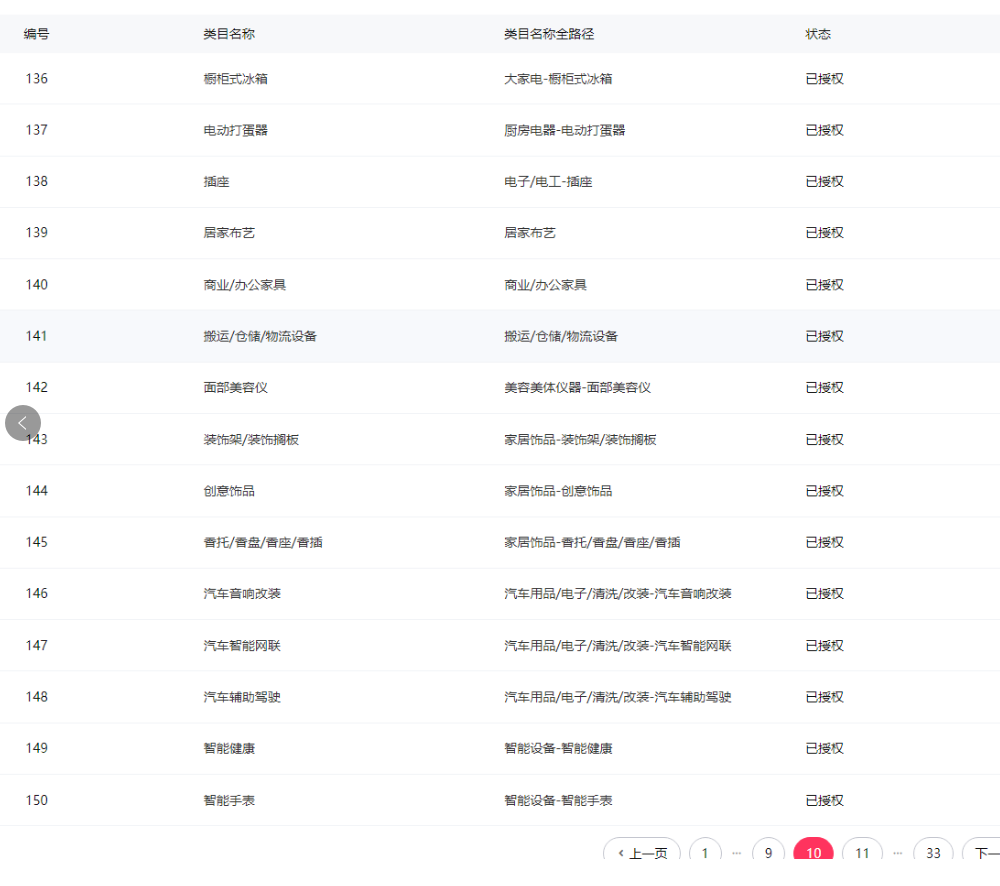Click the 类目名称 column header
1000x886 pixels.
pyautogui.click(x=229, y=34)
